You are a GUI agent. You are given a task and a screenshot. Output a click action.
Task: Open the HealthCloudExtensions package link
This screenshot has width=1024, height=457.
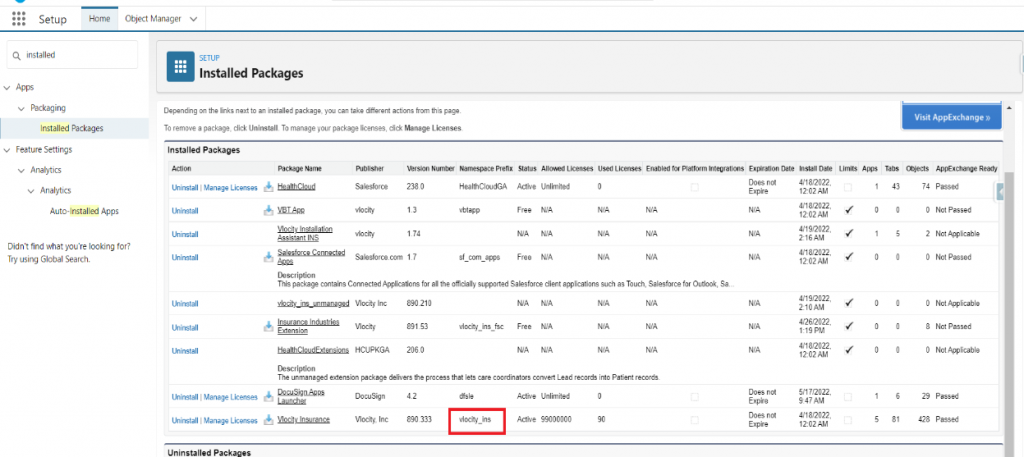point(313,350)
